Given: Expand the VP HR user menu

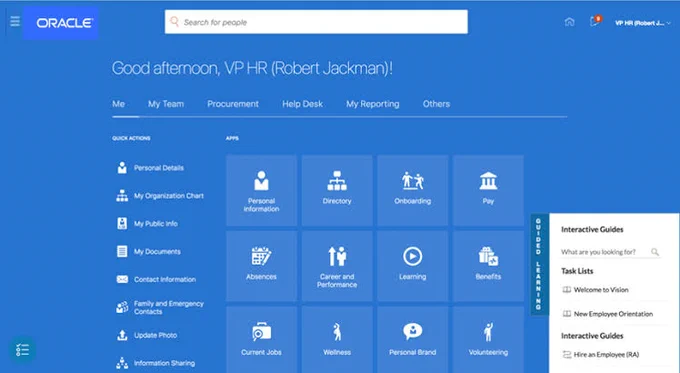Looking at the screenshot, I should pos(643,23).
